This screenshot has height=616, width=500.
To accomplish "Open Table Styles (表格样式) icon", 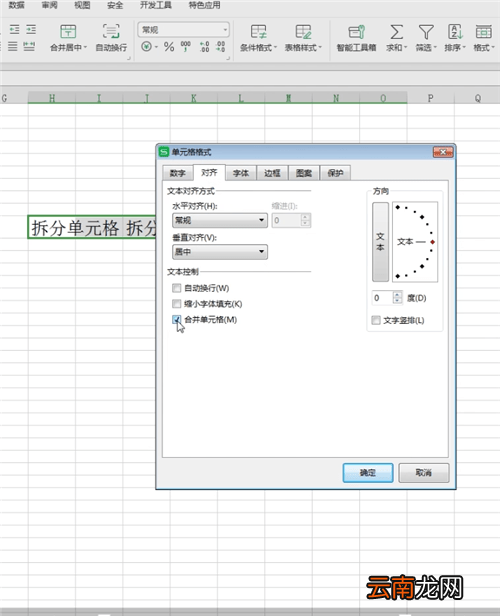I will [x=303, y=31].
